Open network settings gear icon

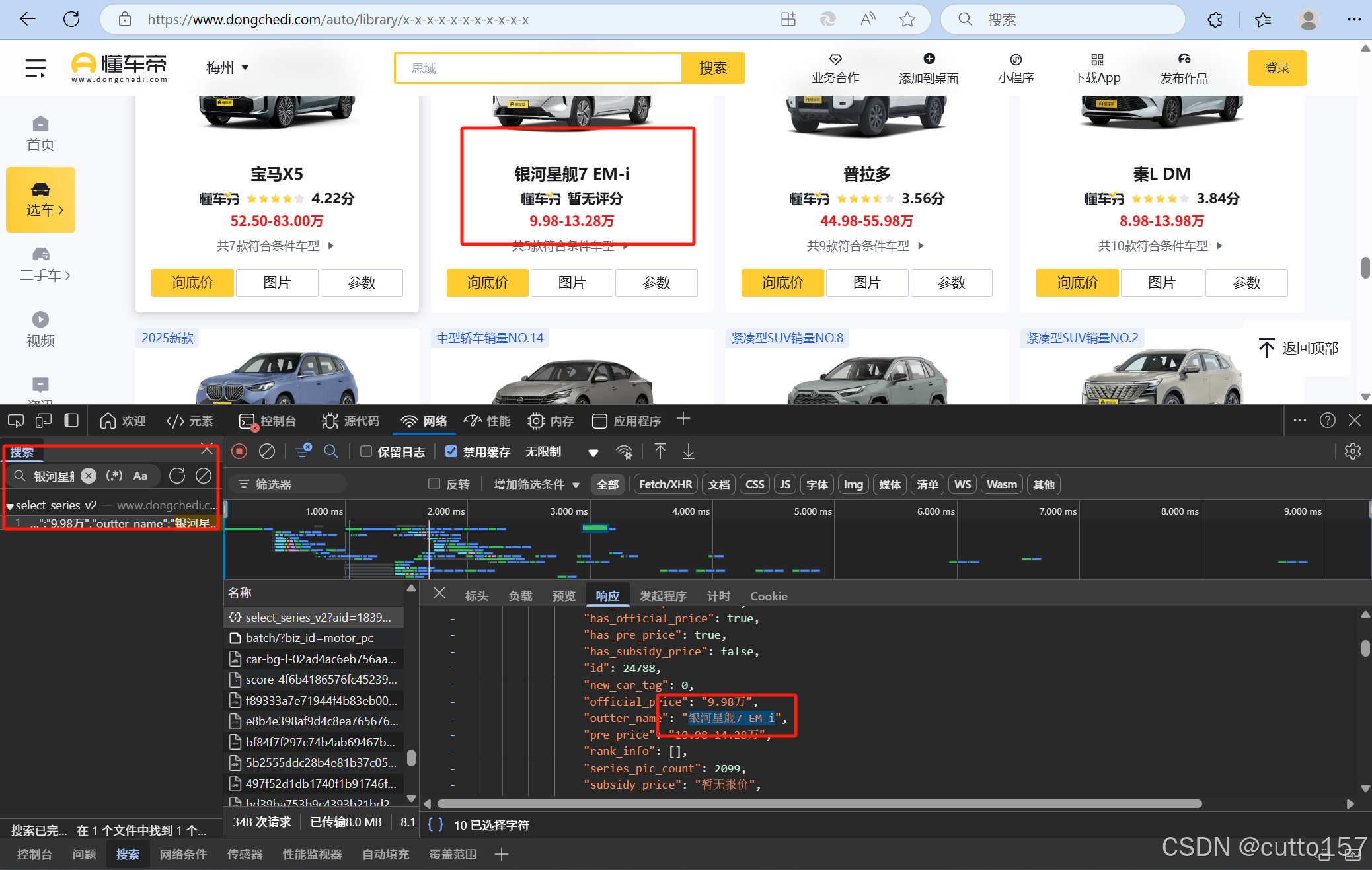1352,451
